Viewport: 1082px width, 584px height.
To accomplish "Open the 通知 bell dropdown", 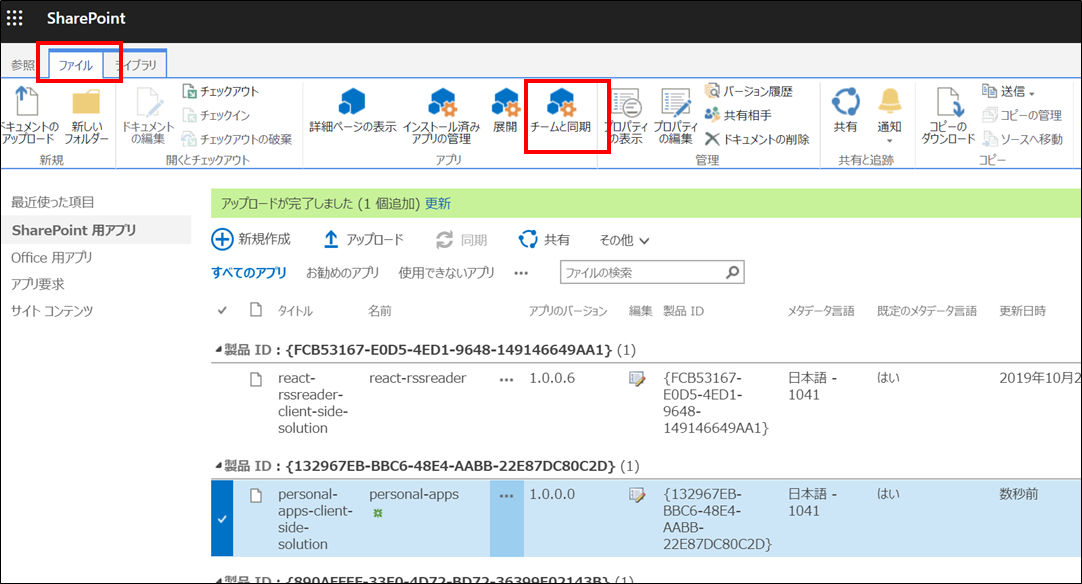I will pyautogui.click(x=889, y=115).
